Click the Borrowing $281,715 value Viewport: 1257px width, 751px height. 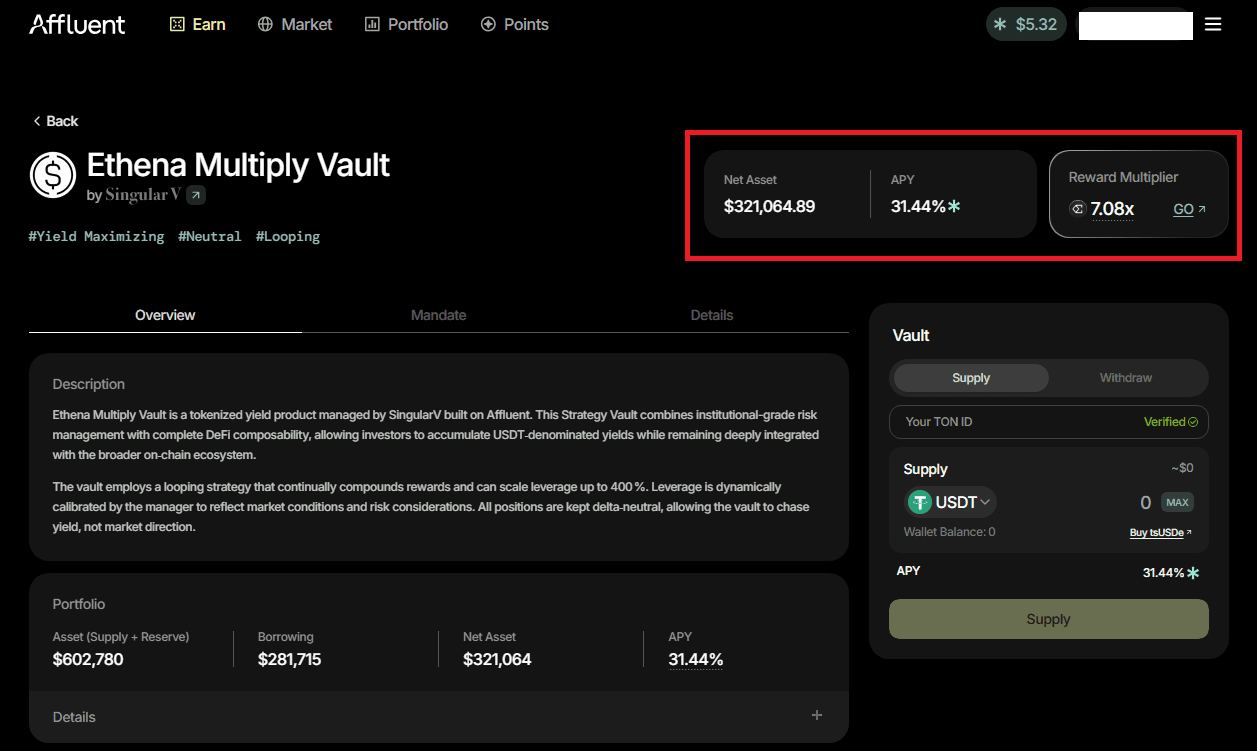pyautogui.click(x=289, y=660)
